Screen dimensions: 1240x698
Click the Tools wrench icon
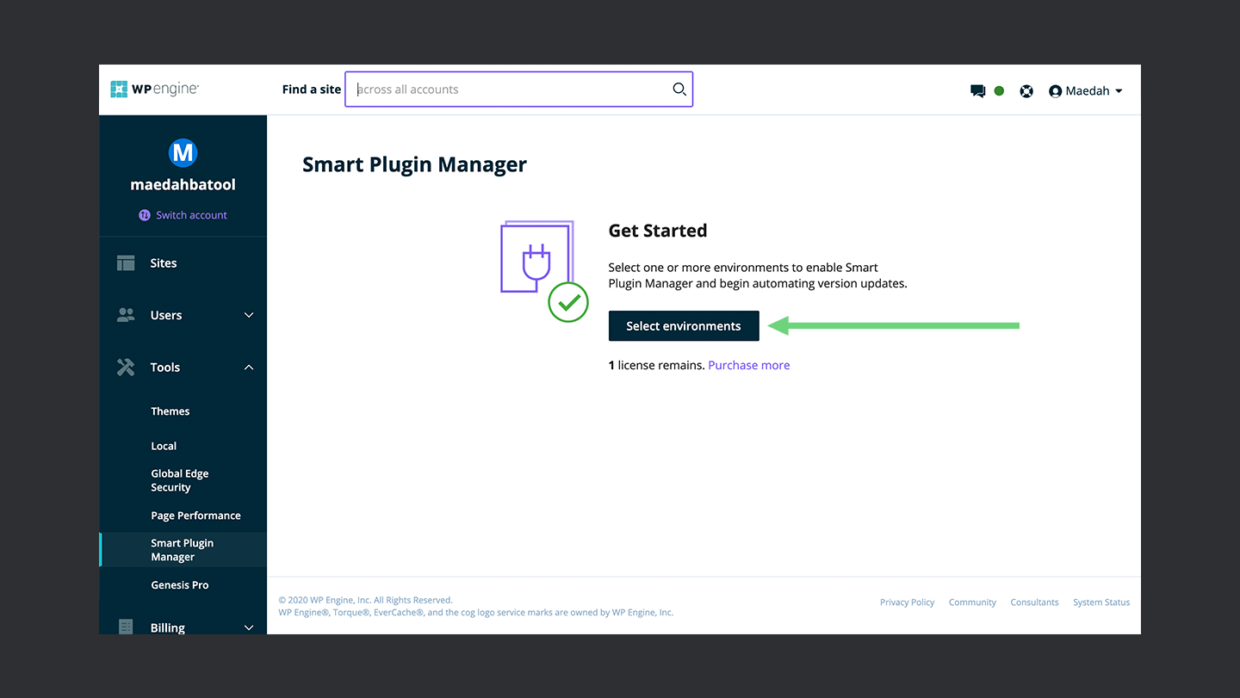(x=126, y=367)
